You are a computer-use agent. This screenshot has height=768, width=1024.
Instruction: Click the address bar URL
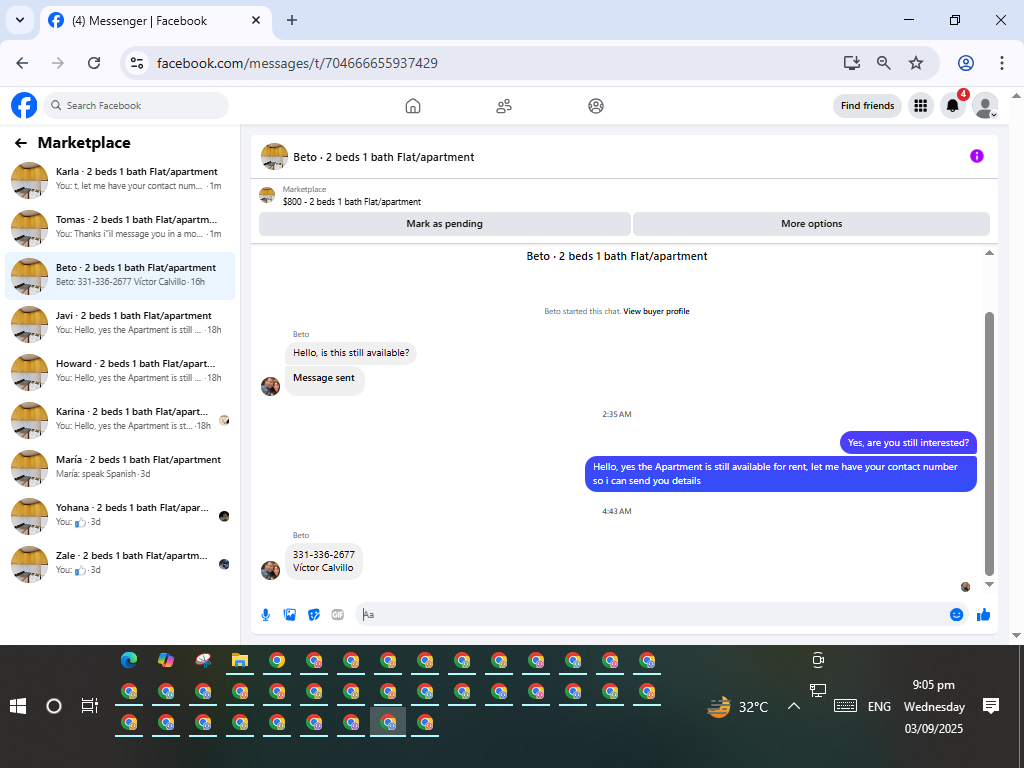297,63
